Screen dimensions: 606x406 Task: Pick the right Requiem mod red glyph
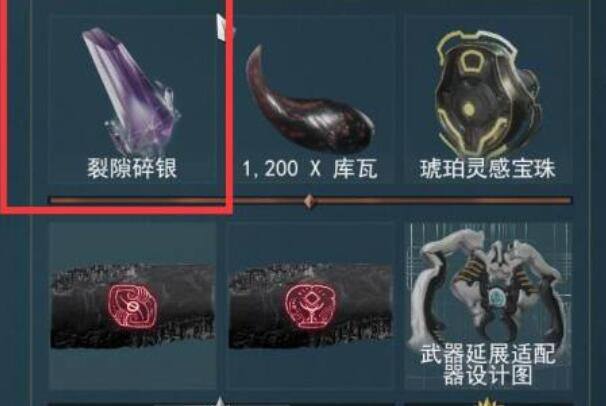click(310, 307)
